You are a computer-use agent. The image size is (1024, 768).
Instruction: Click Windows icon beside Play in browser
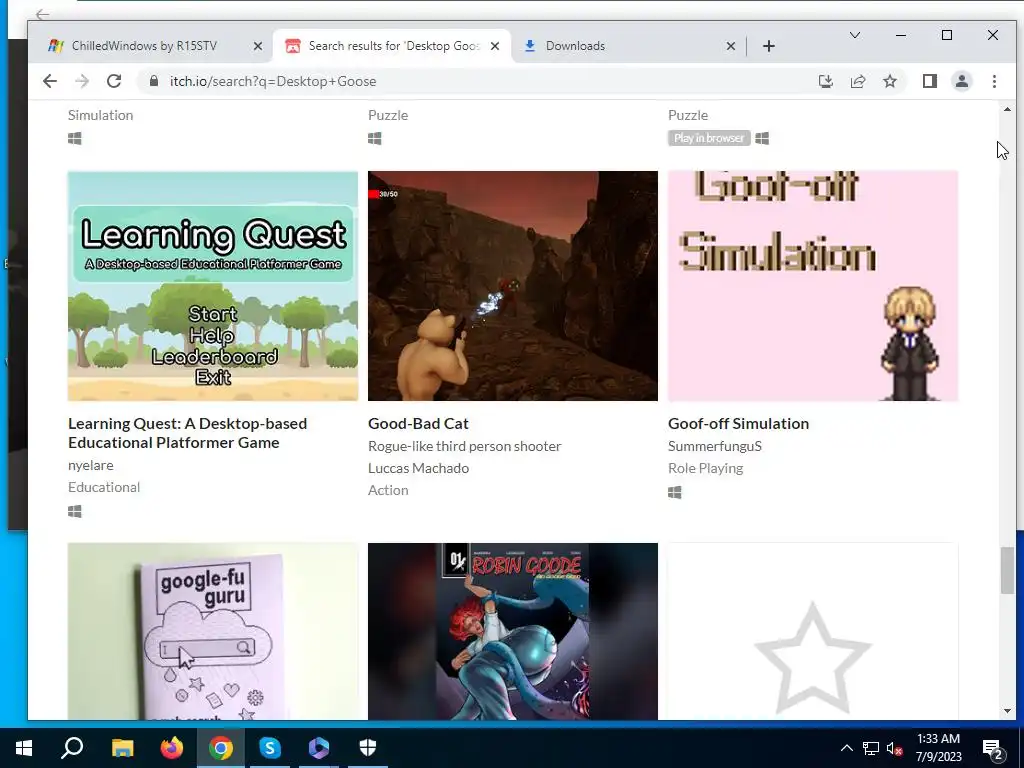[761, 138]
